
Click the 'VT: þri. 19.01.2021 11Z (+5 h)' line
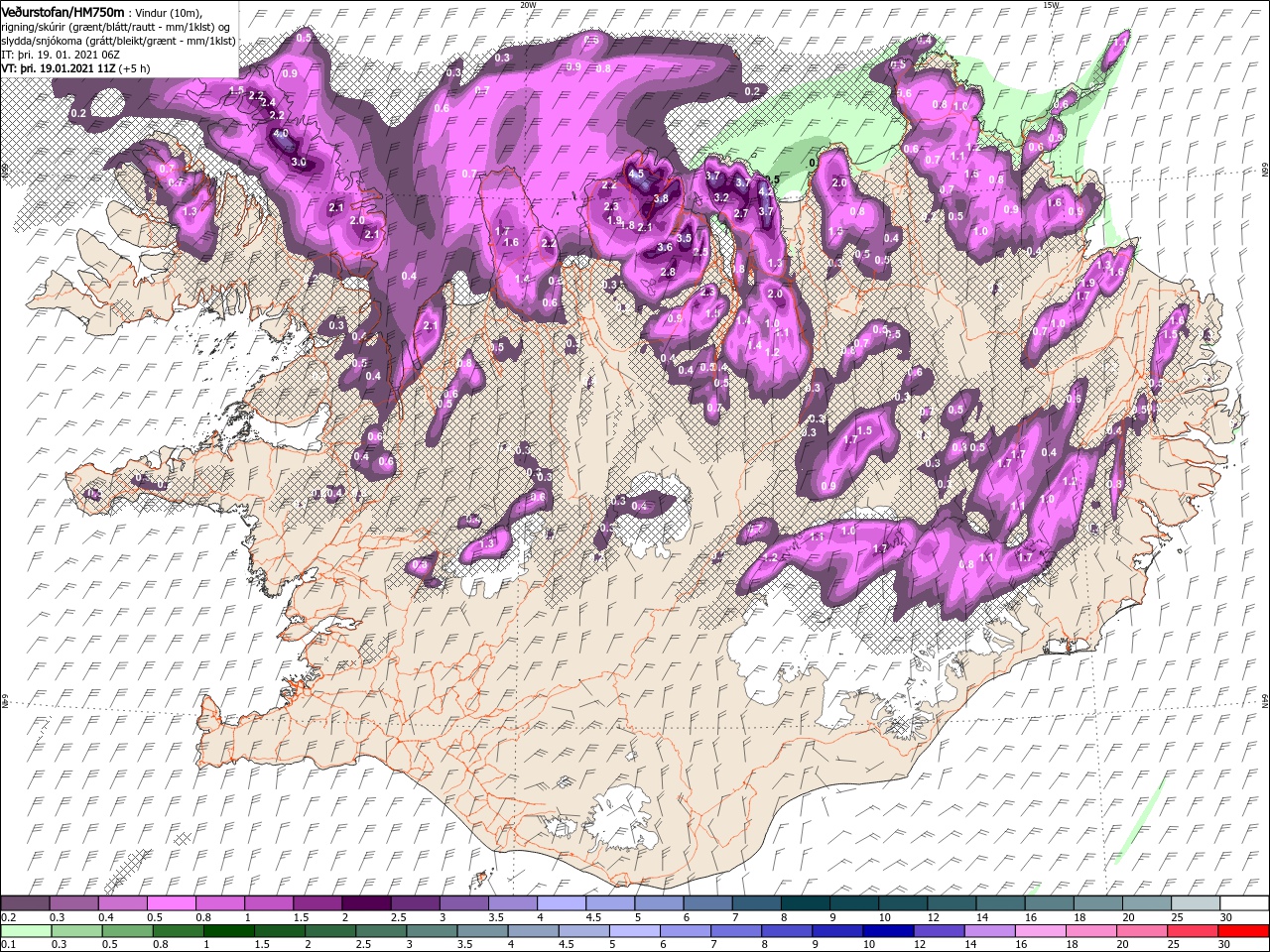(76, 68)
